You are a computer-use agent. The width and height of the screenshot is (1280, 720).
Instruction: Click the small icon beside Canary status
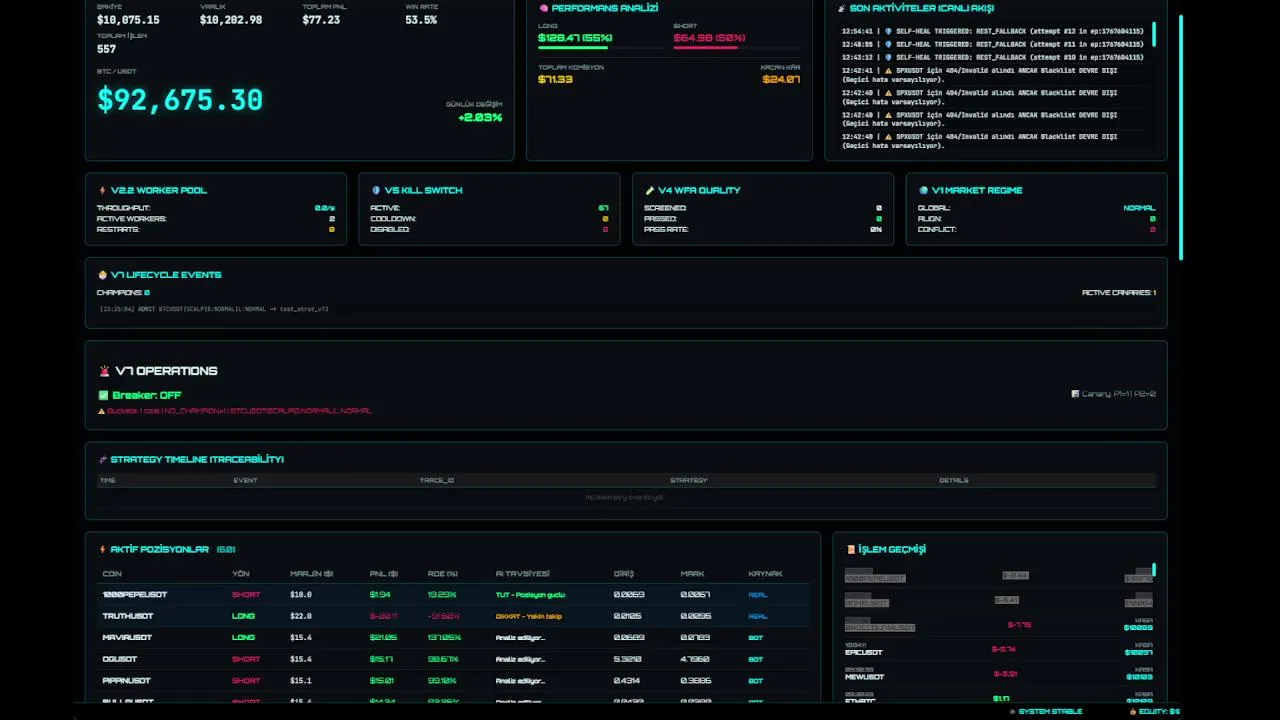[x=1075, y=394]
